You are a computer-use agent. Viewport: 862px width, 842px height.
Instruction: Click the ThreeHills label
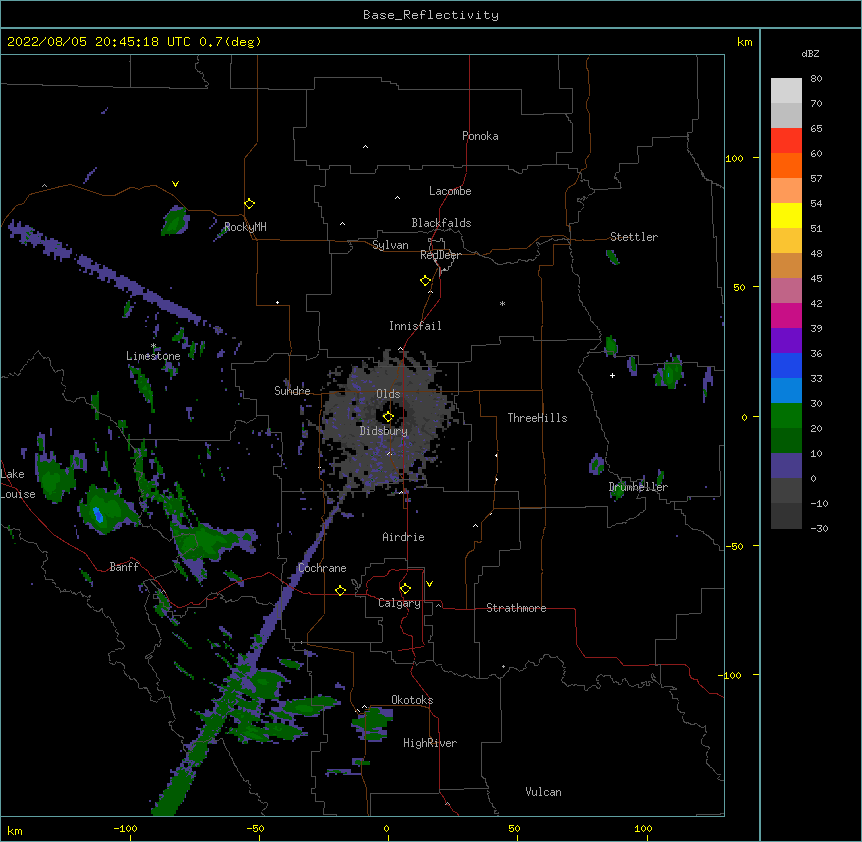click(537, 418)
